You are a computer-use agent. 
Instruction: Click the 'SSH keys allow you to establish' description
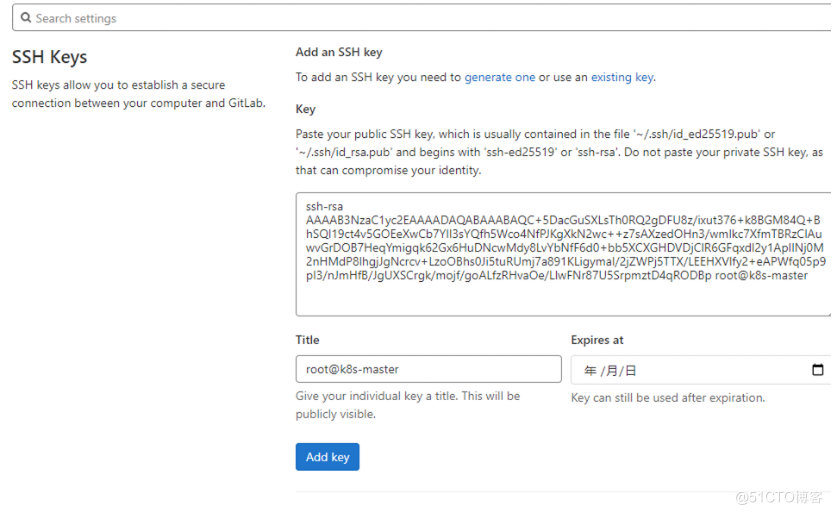[x=138, y=94]
